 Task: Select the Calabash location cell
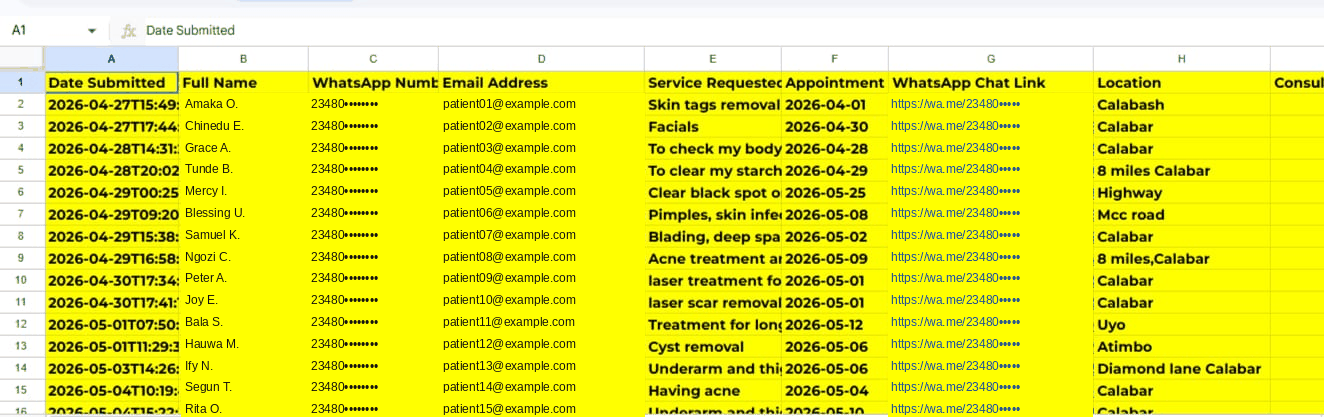click(x=1182, y=104)
